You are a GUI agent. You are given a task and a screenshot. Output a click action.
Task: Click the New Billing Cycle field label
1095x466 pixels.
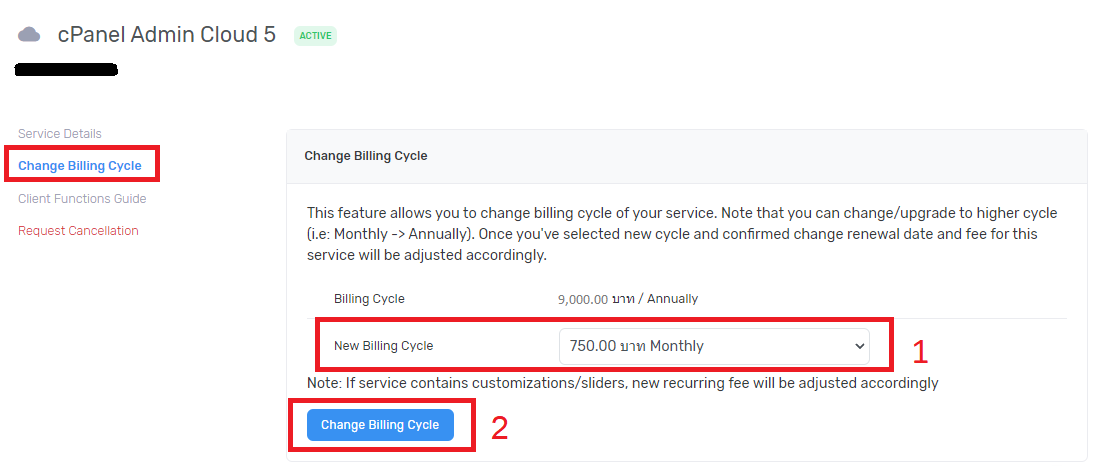(384, 346)
